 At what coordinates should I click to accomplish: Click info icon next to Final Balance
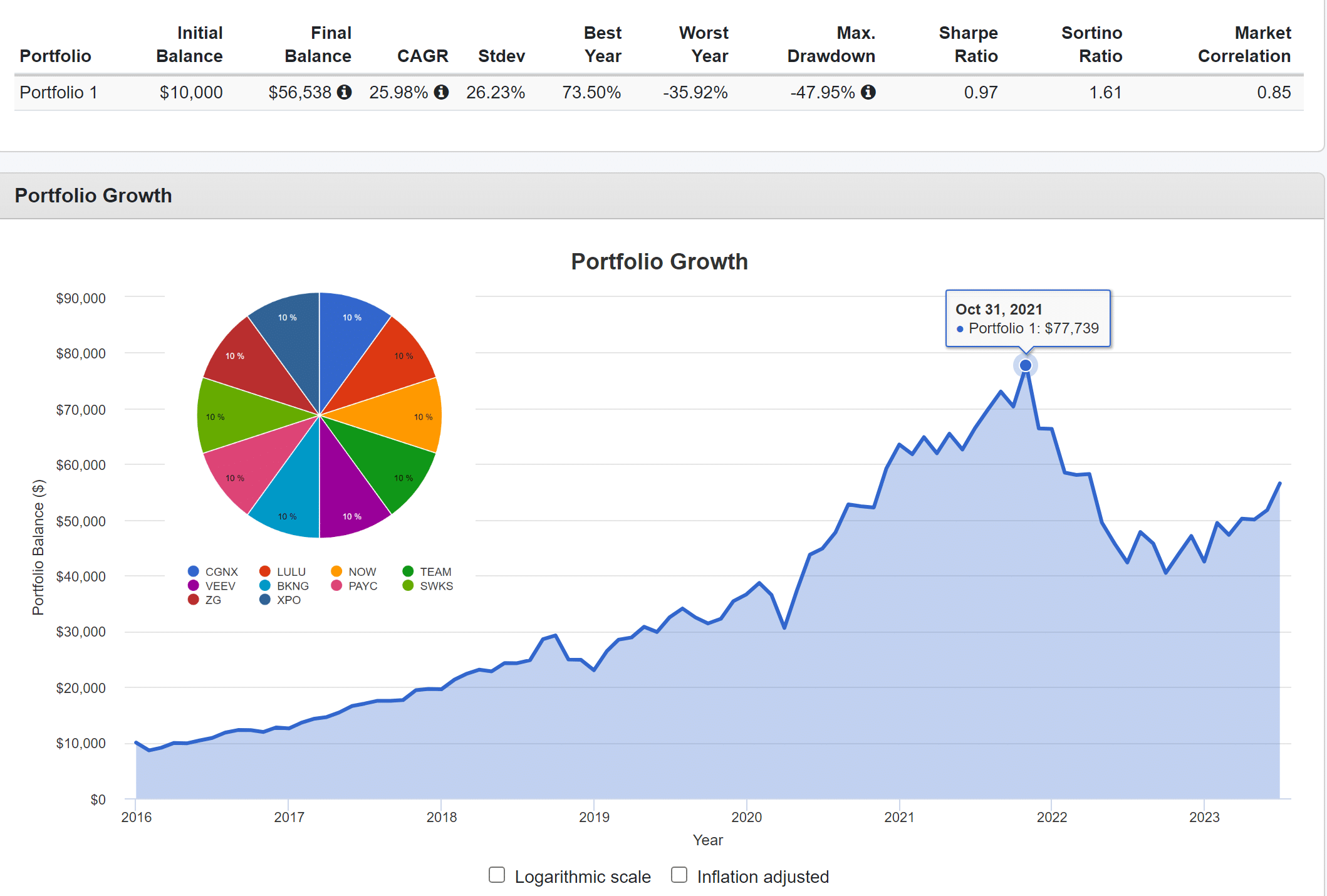(344, 92)
